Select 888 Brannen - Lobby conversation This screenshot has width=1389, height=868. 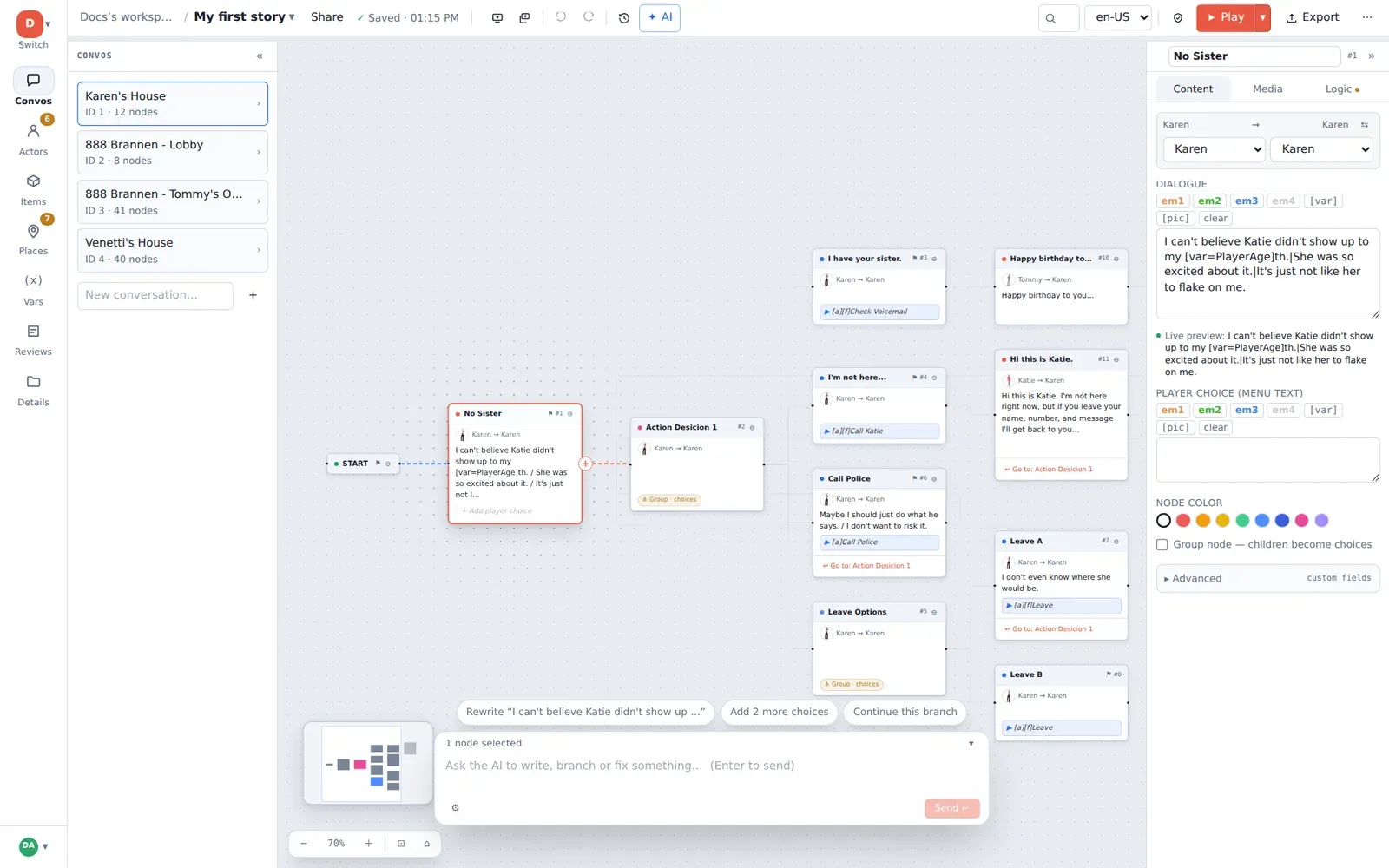173,152
